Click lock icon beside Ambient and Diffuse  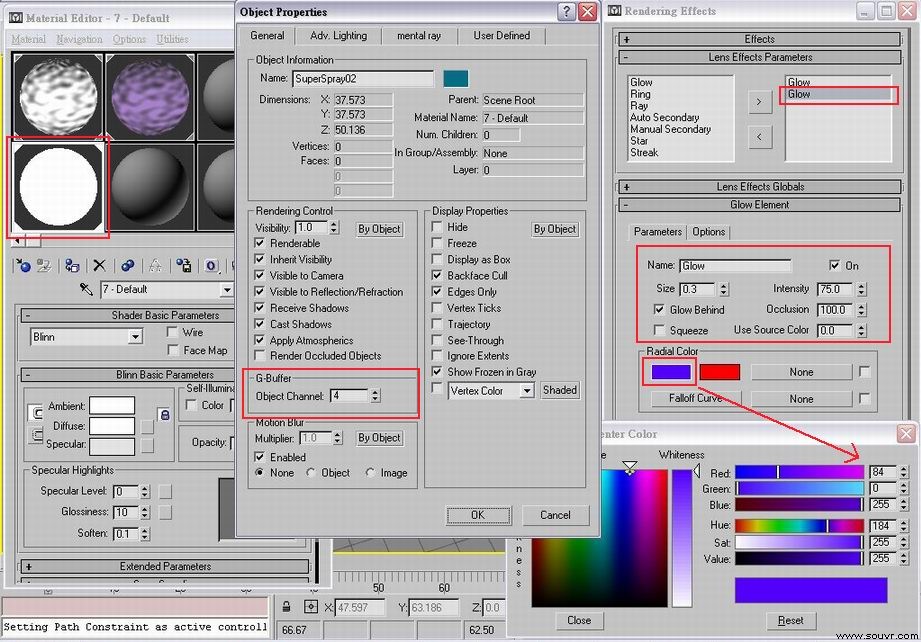click(165, 415)
